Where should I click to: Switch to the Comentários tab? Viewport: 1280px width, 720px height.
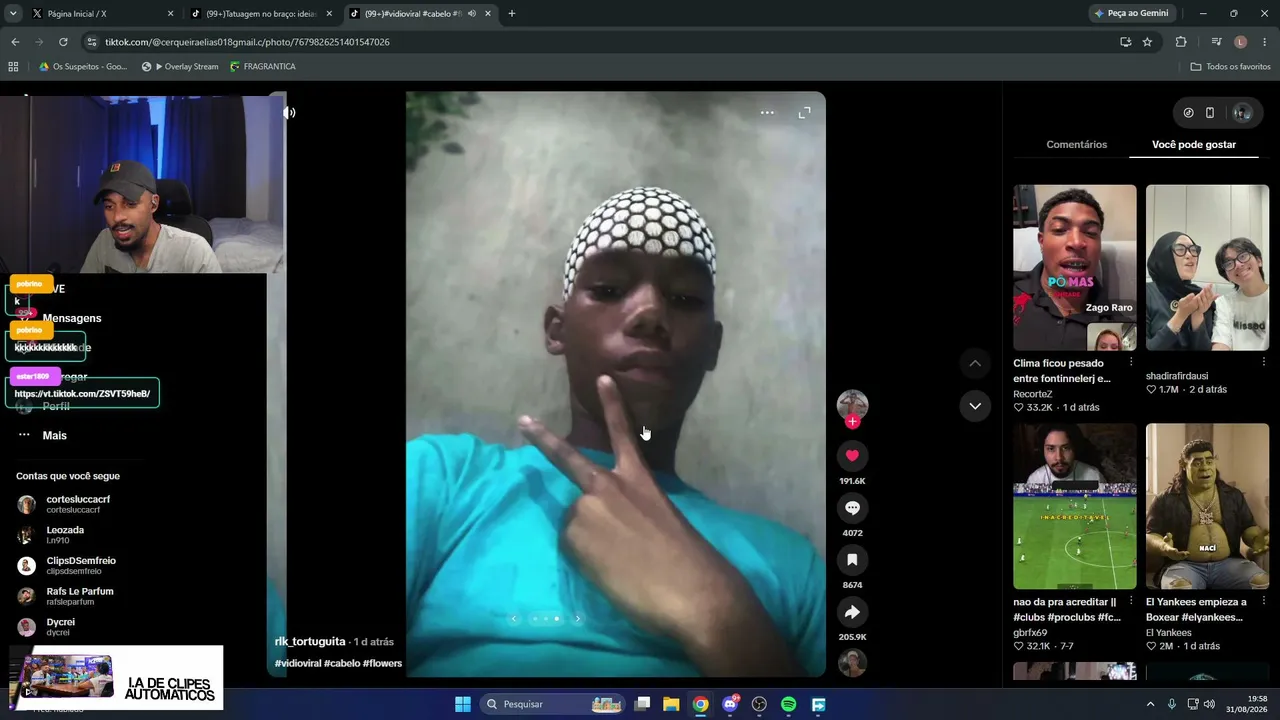(x=1076, y=145)
